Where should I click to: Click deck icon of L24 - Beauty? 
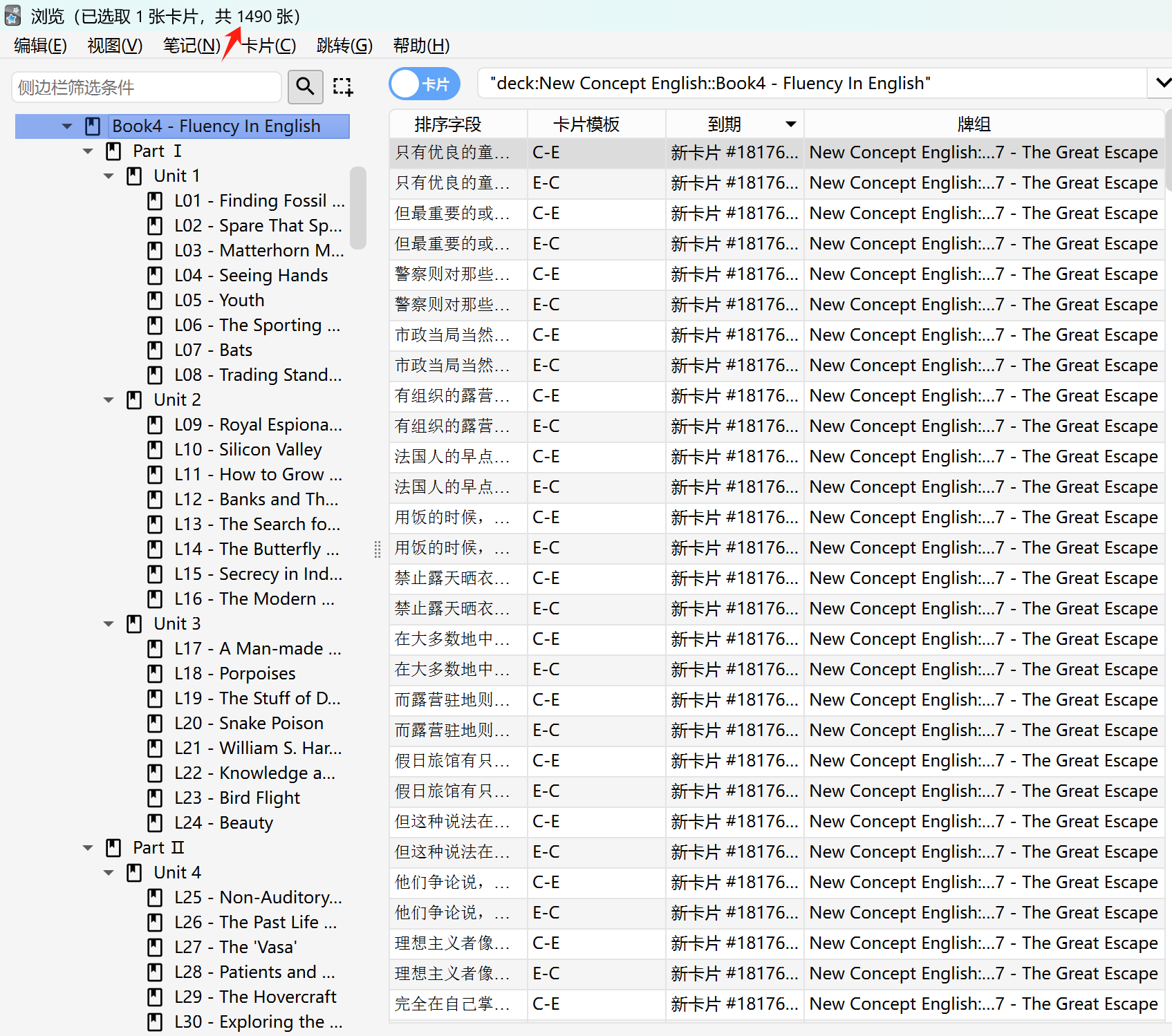pyautogui.click(x=155, y=822)
